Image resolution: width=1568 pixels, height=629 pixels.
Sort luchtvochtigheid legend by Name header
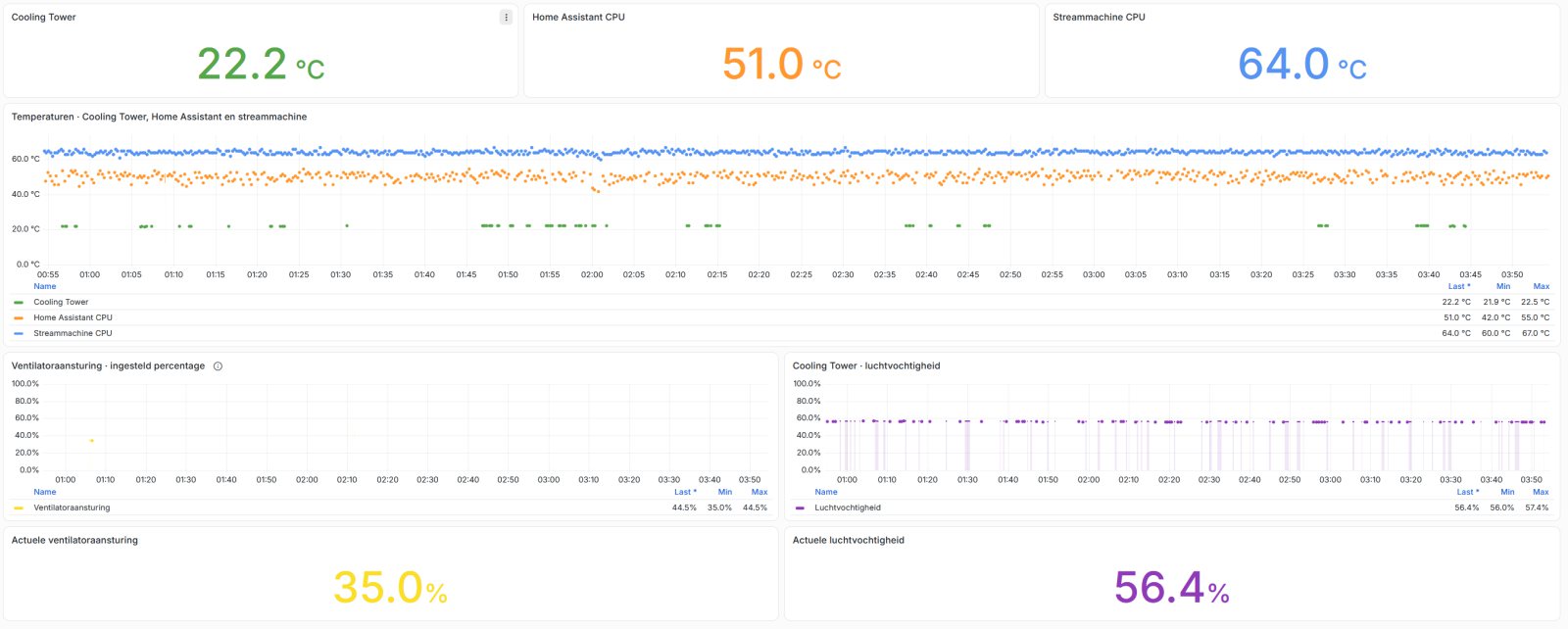[x=826, y=493]
